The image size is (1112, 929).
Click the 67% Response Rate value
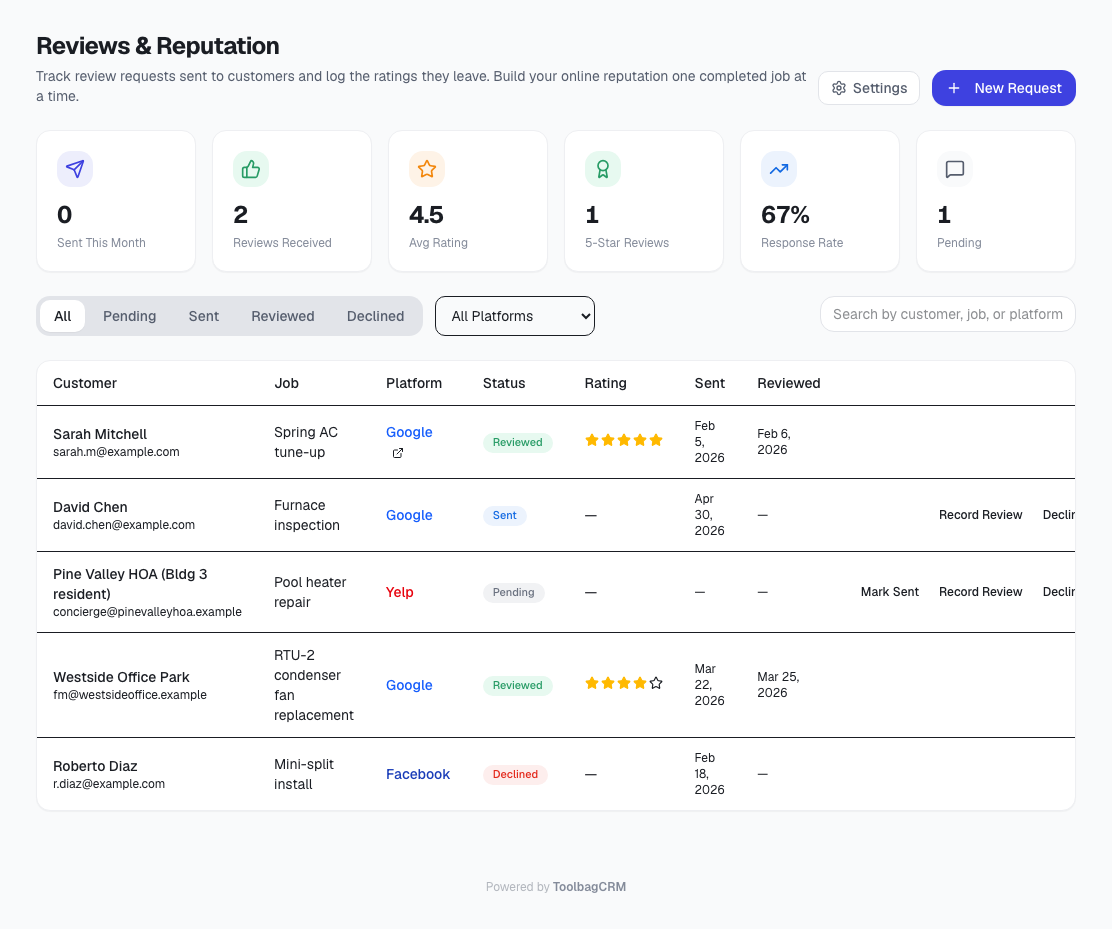(x=785, y=215)
